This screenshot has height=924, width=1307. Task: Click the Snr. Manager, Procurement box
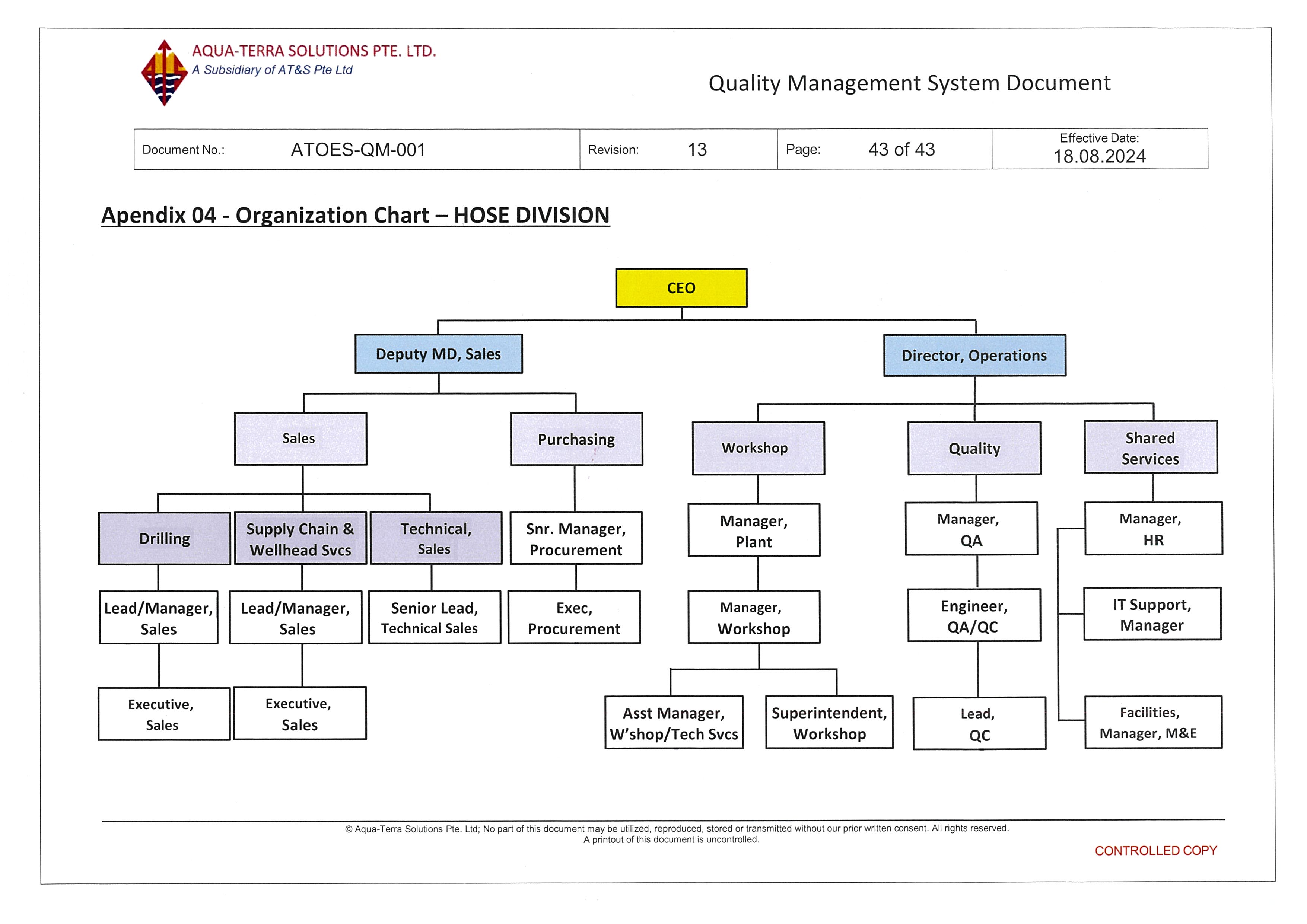tap(576, 538)
